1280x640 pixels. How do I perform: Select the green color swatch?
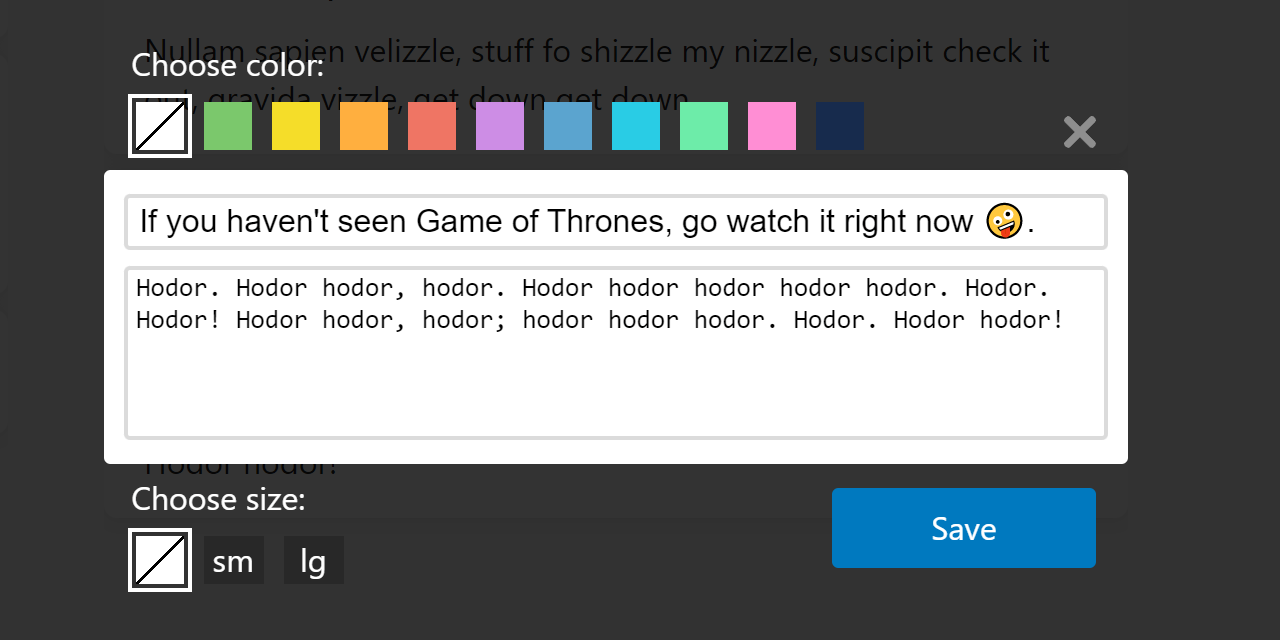coord(228,126)
